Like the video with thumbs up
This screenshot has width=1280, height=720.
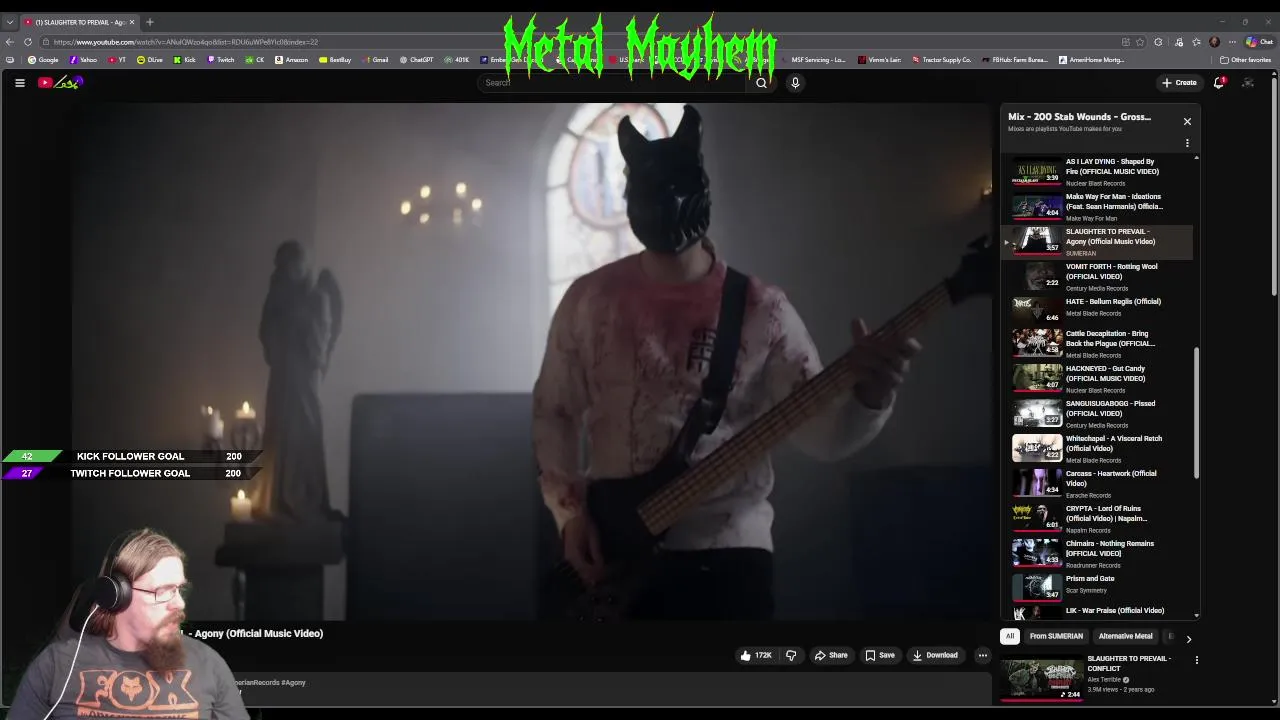[755, 655]
